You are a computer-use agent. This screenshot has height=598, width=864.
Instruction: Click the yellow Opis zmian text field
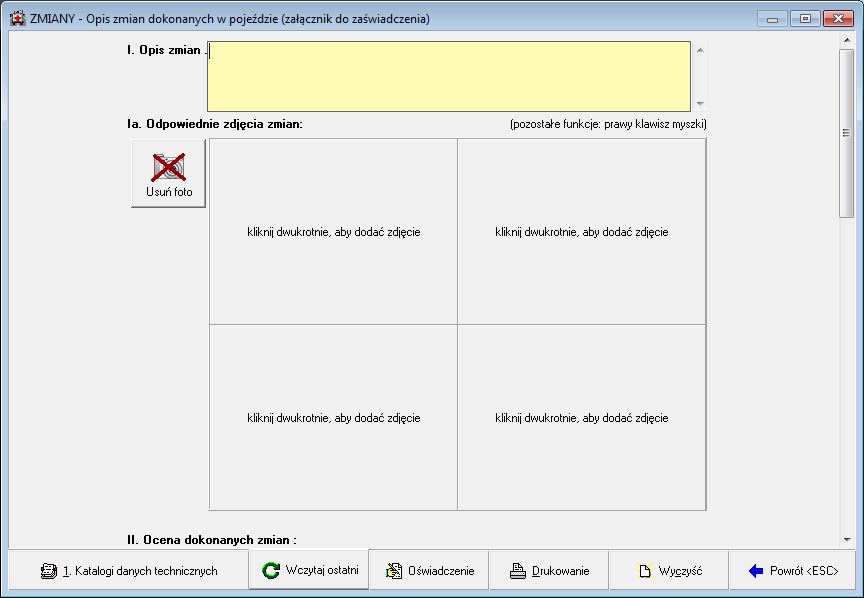point(448,76)
